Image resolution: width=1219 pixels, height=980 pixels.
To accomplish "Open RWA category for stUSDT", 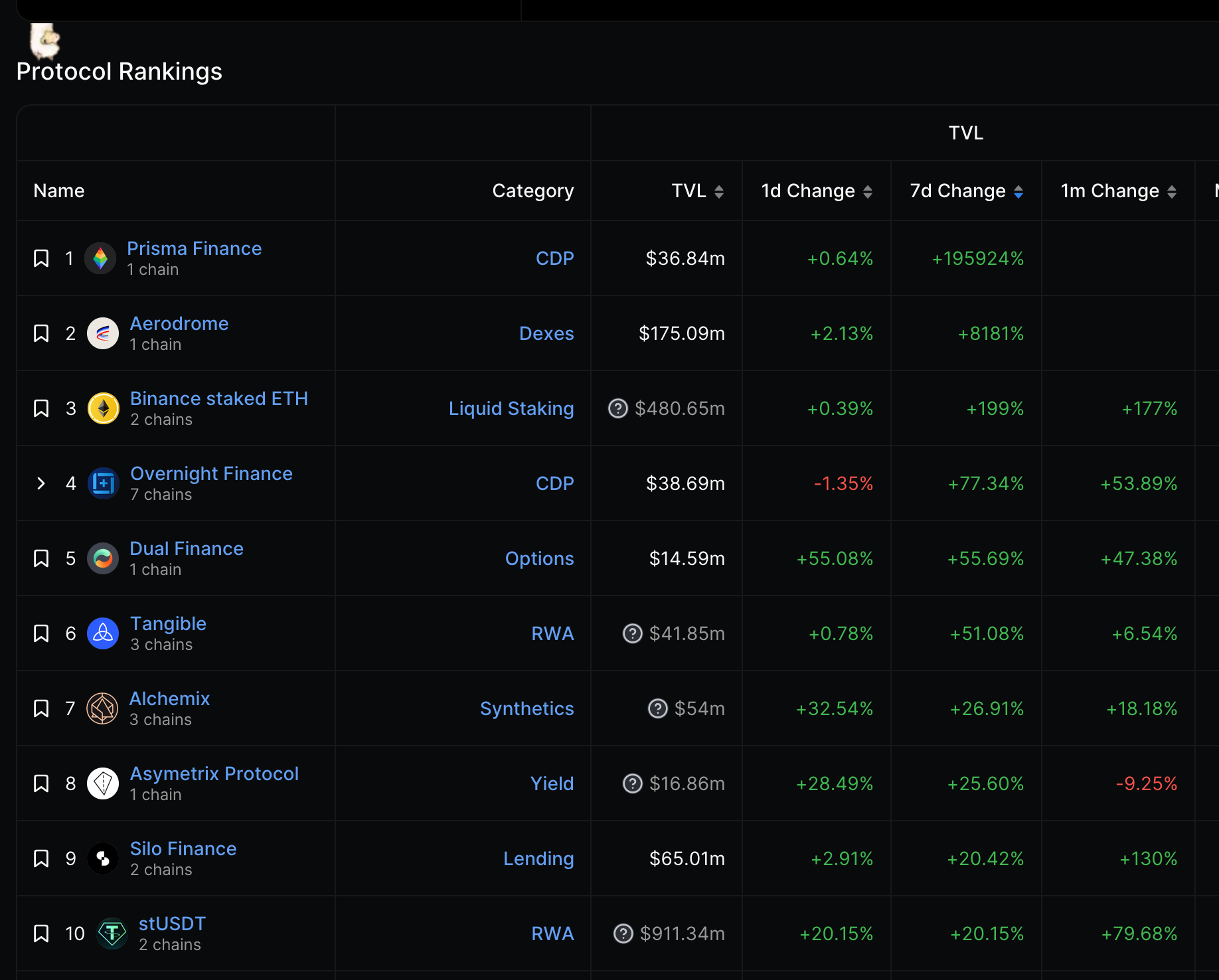I will (x=552, y=934).
